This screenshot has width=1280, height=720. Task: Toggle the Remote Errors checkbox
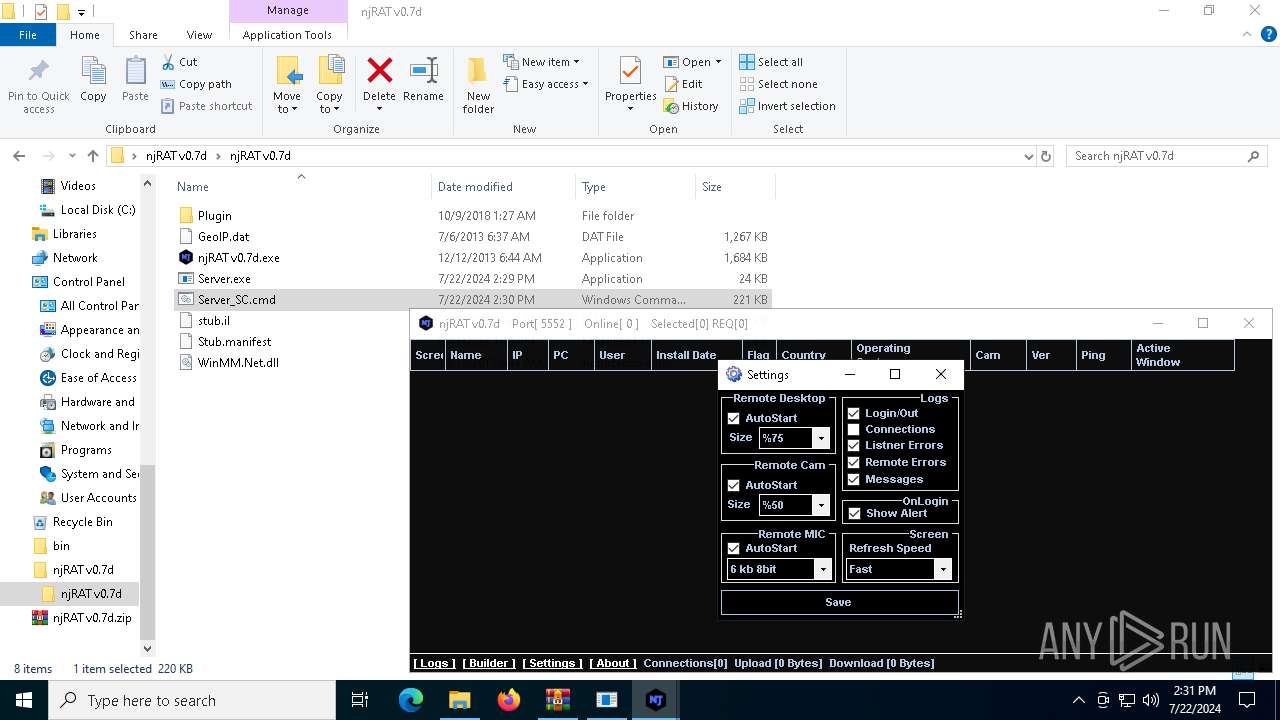pyautogui.click(x=853, y=463)
